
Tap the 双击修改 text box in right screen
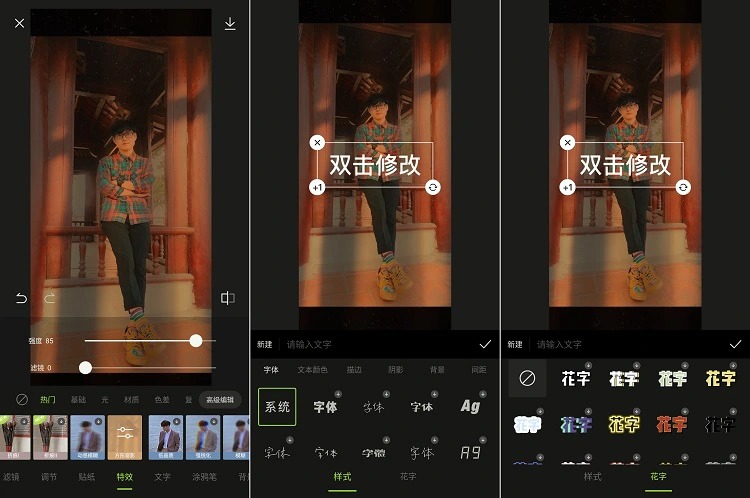coord(625,165)
